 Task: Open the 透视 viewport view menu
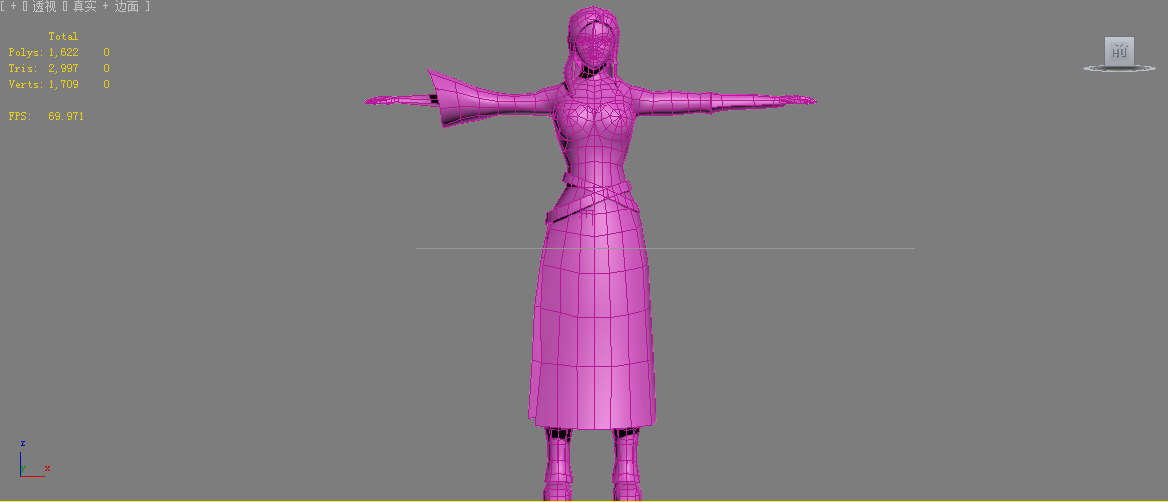pos(44,6)
